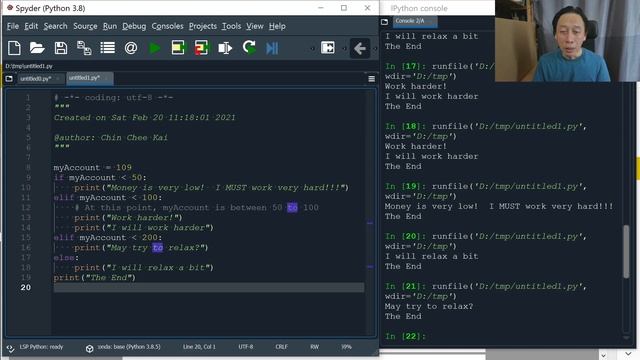The width and height of the screenshot is (640, 360).
Task: Open the Help menu
Action: (x=277, y=26)
